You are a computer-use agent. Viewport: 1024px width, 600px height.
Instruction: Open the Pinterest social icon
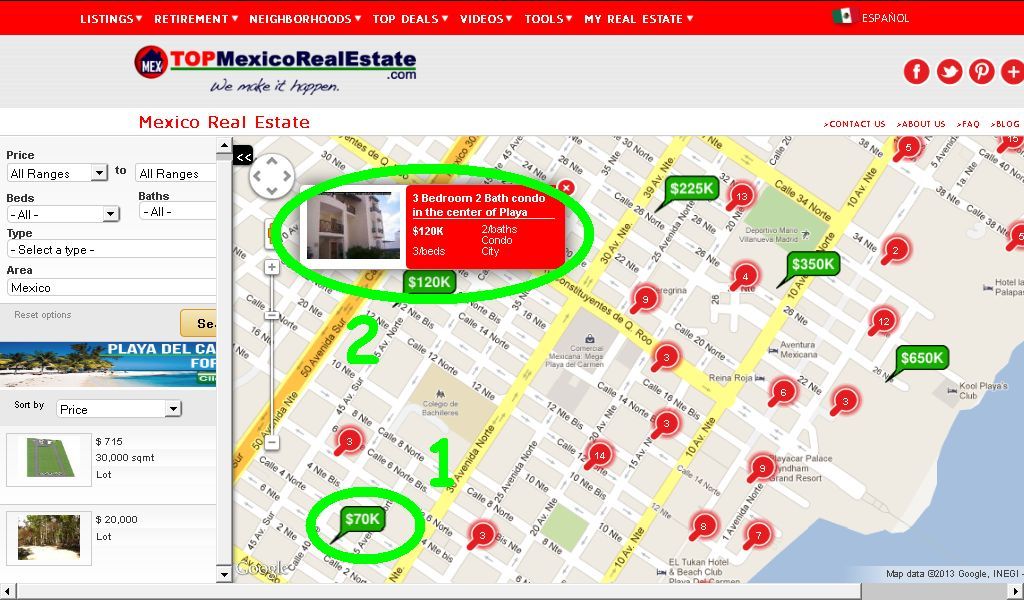click(981, 71)
